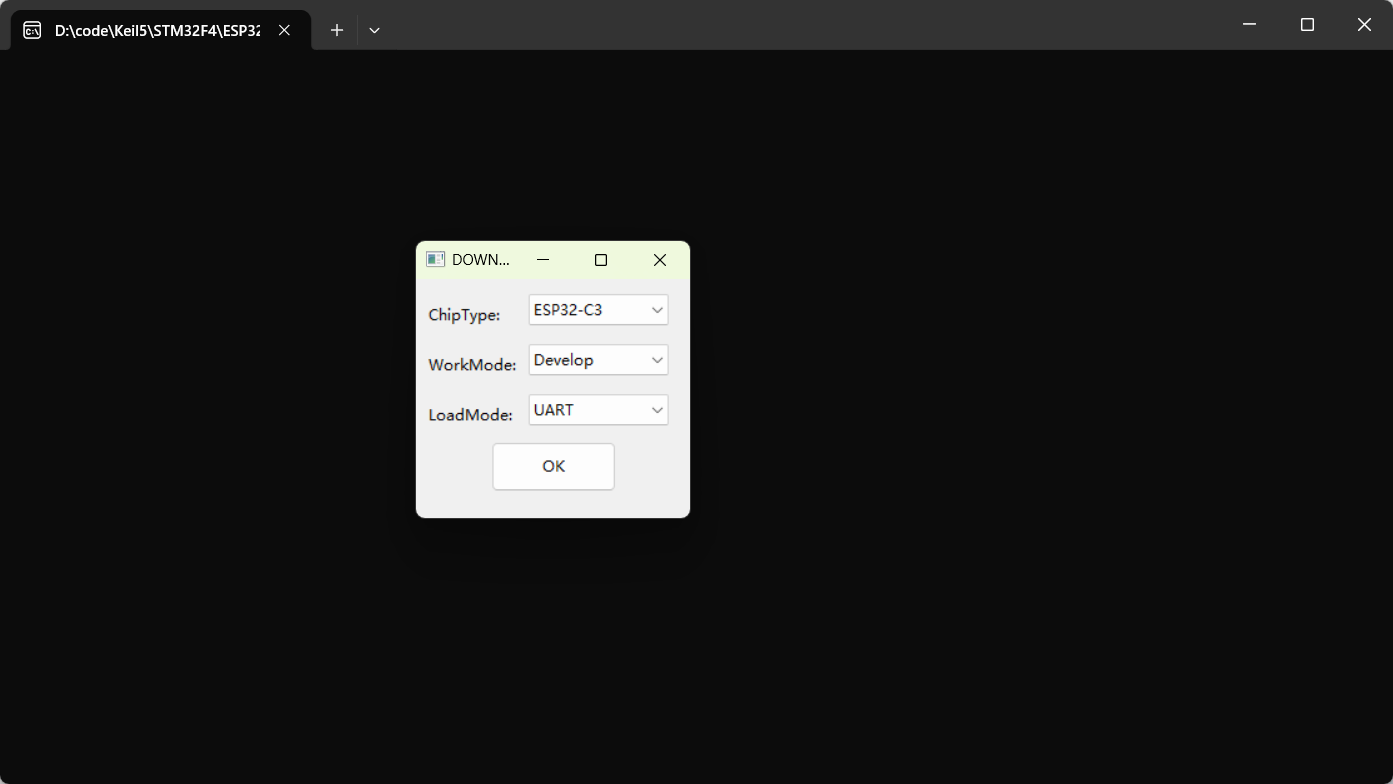
Task: Close the terminal window
Action: click(x=1364, y=24)
